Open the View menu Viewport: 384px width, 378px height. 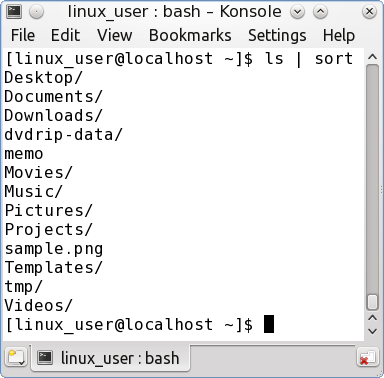click(x=114, y=35)
